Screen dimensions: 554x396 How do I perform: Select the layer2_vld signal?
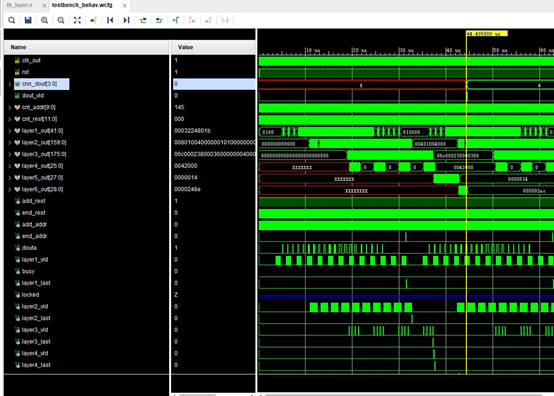pyautogui.click(x=35, y=306)
